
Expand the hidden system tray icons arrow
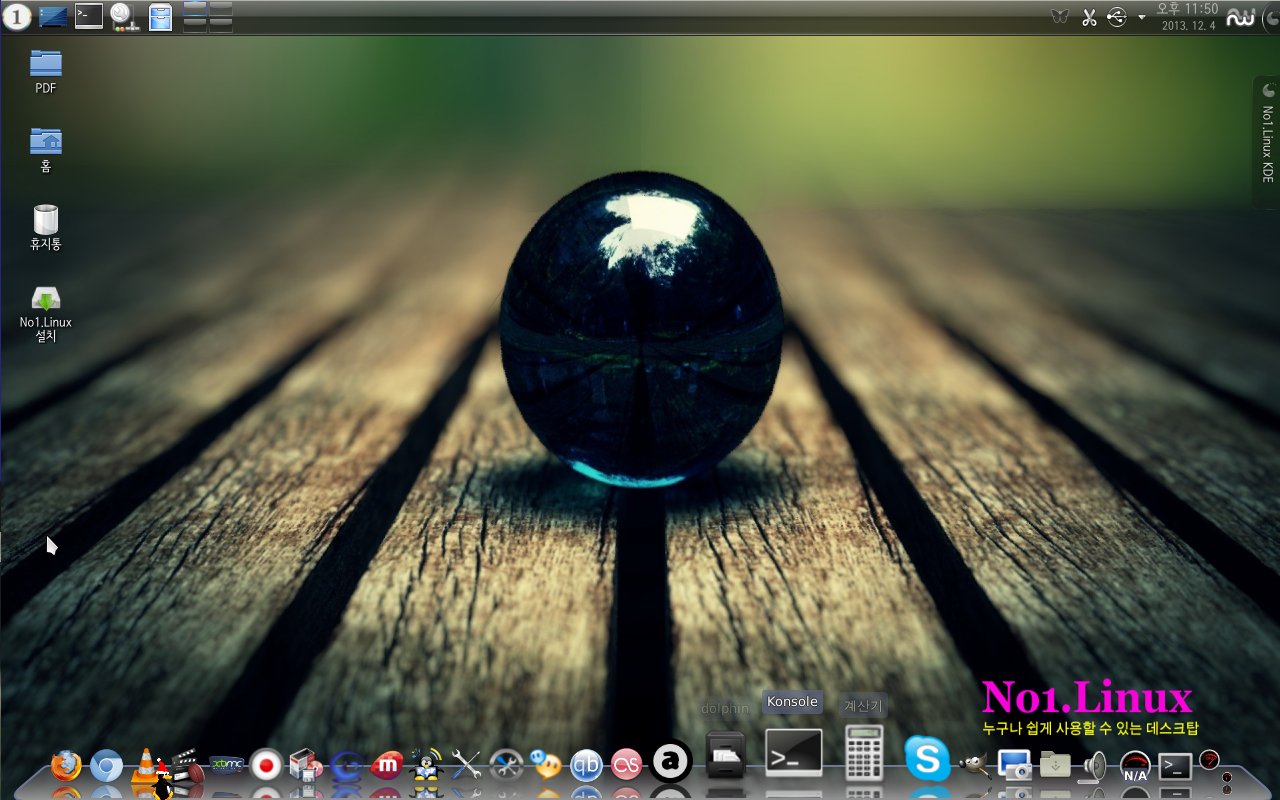click(x=1141, y=17)
